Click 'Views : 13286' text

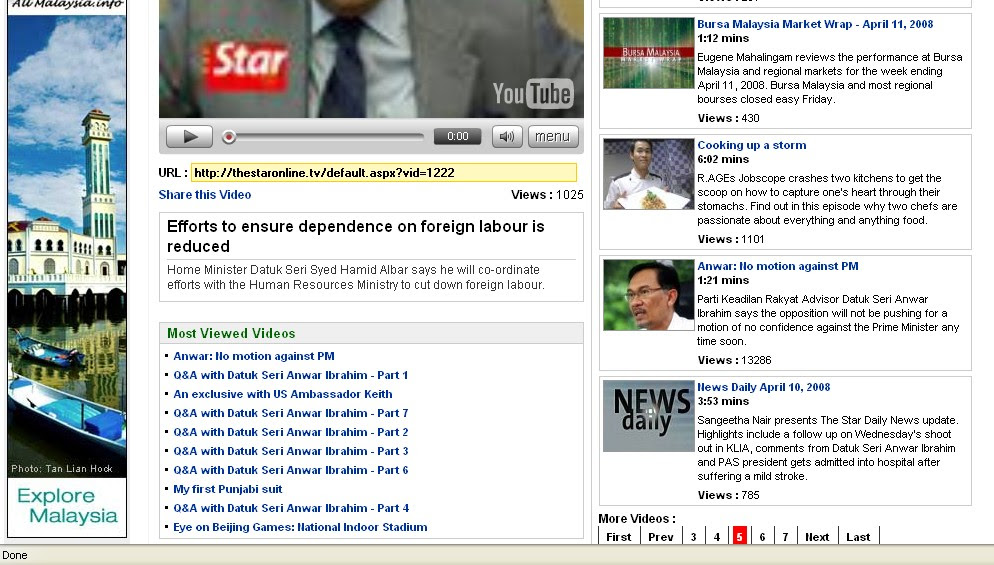pyautogui.click(x=735, y=360)
